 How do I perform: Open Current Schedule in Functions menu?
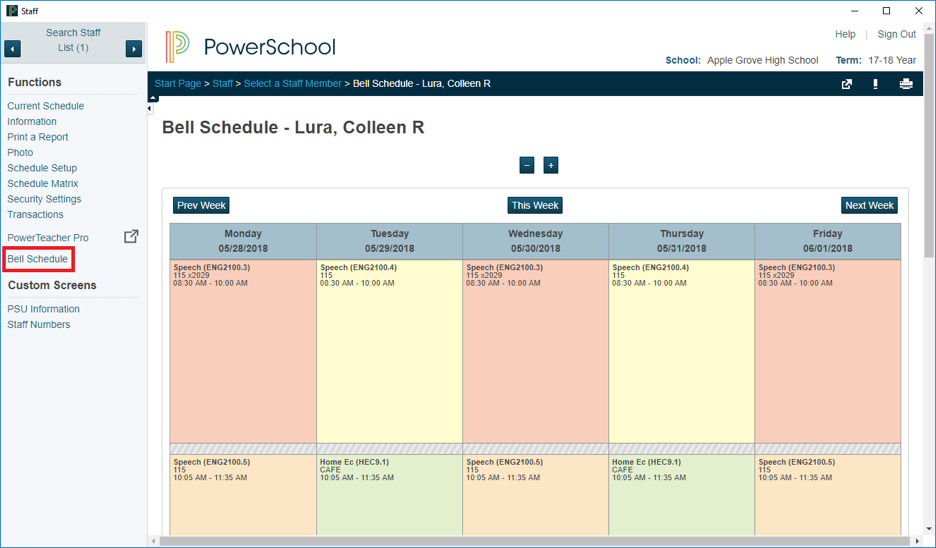coord(46,106)
